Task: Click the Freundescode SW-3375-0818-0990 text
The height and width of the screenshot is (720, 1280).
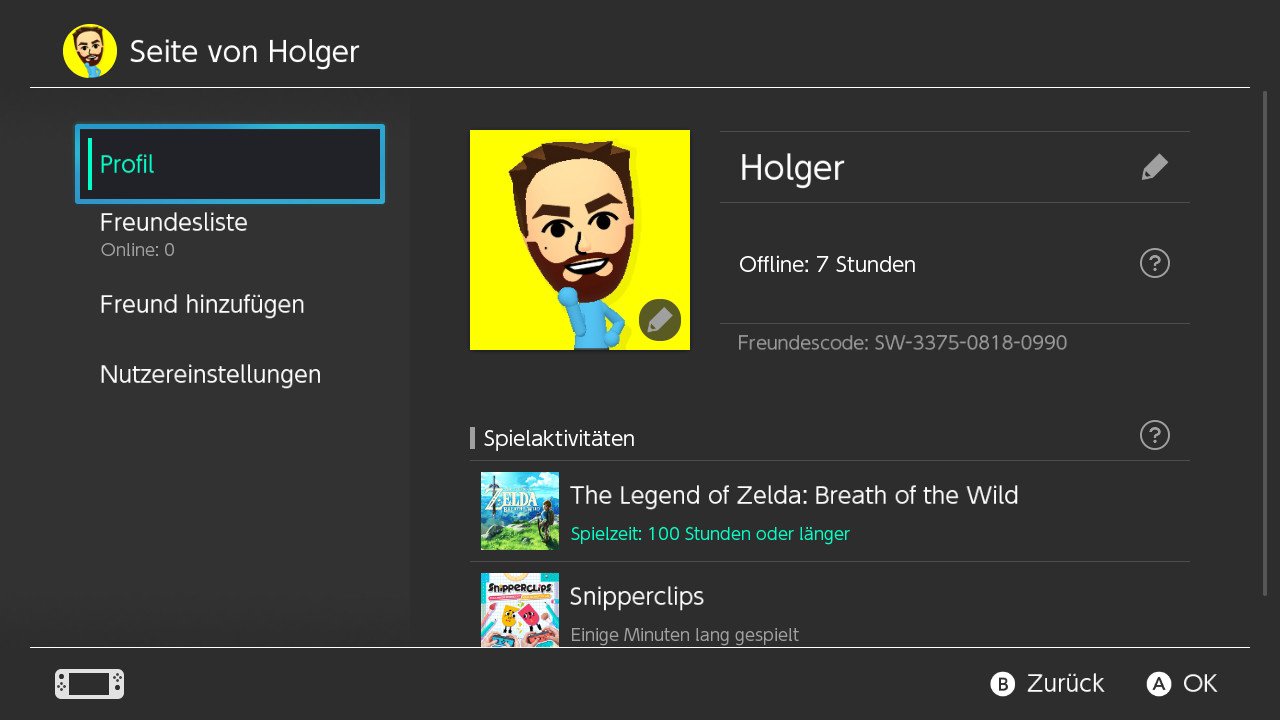Action: point(902,343)
